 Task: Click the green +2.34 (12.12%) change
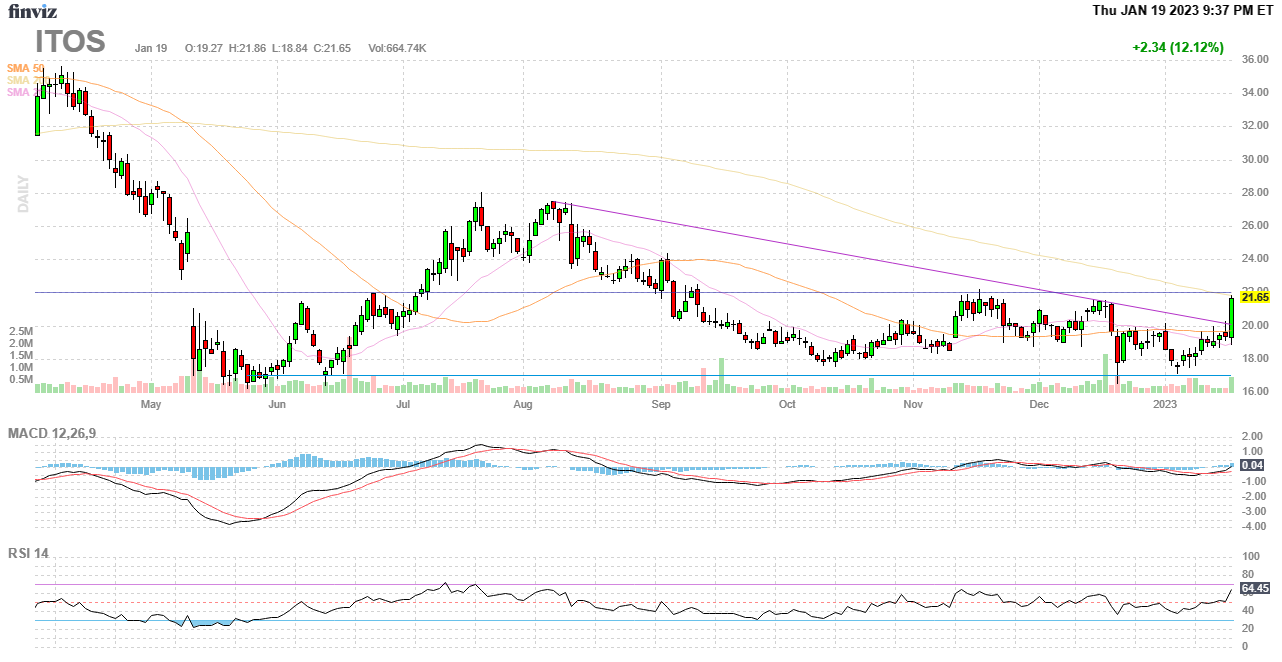point(1177,47)
